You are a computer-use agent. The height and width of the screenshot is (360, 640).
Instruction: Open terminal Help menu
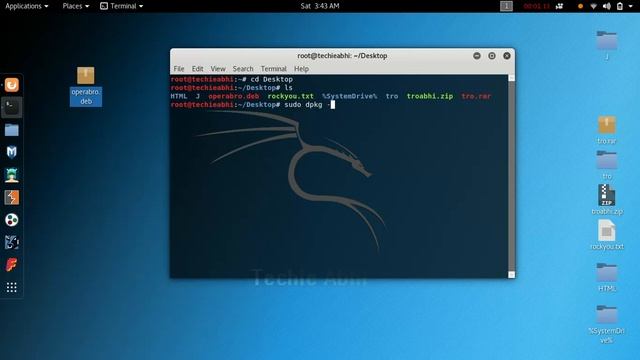click(301, 69)
